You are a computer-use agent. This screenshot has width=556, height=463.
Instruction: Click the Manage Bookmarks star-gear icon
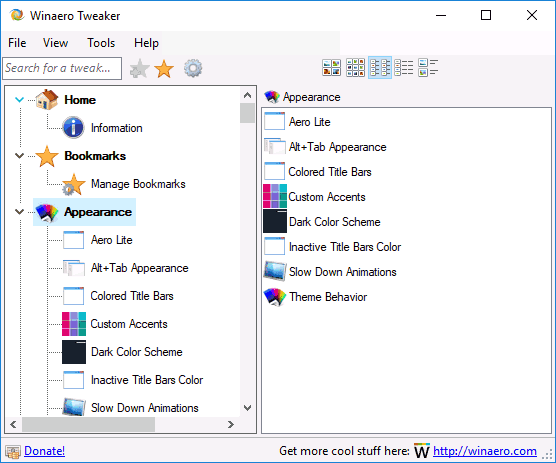click(x=73, y=184)
